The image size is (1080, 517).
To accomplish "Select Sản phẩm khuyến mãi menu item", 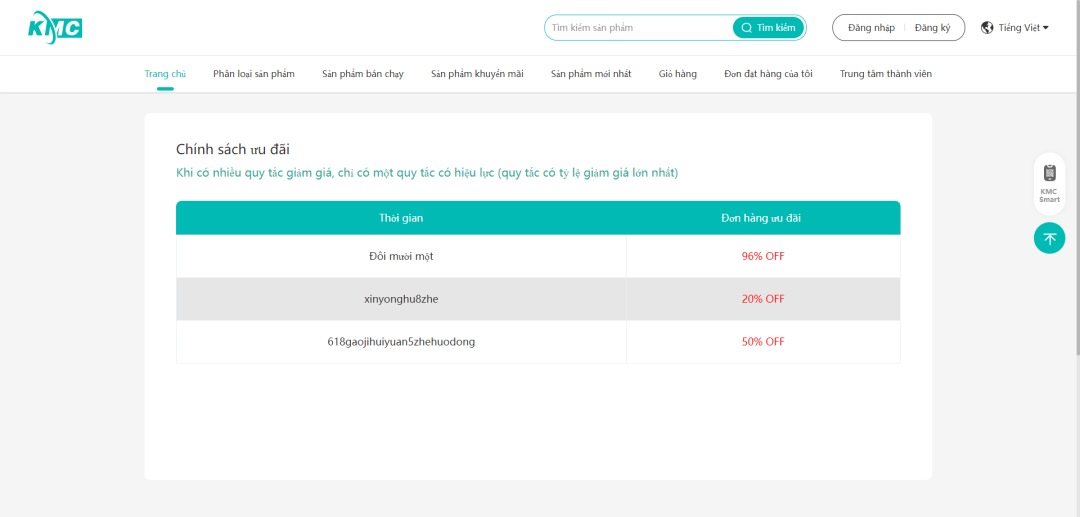I will (x=477, y=74).
